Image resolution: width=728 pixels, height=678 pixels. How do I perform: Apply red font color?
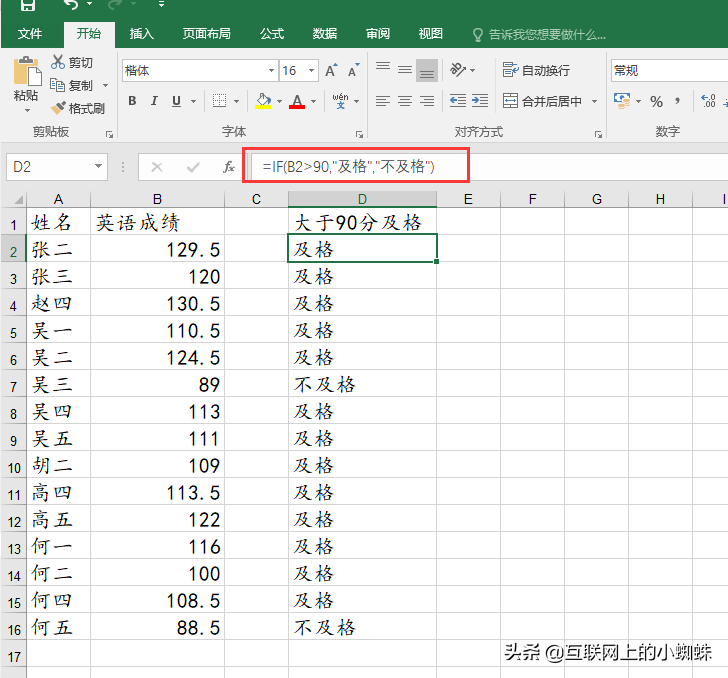pos(297,101)
